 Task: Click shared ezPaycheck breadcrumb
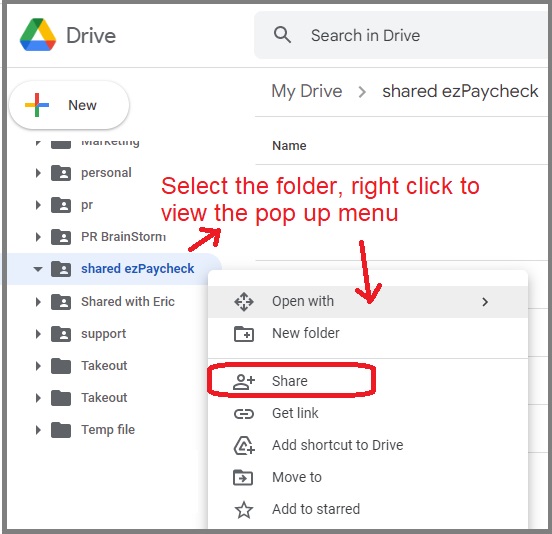[460, 91]
